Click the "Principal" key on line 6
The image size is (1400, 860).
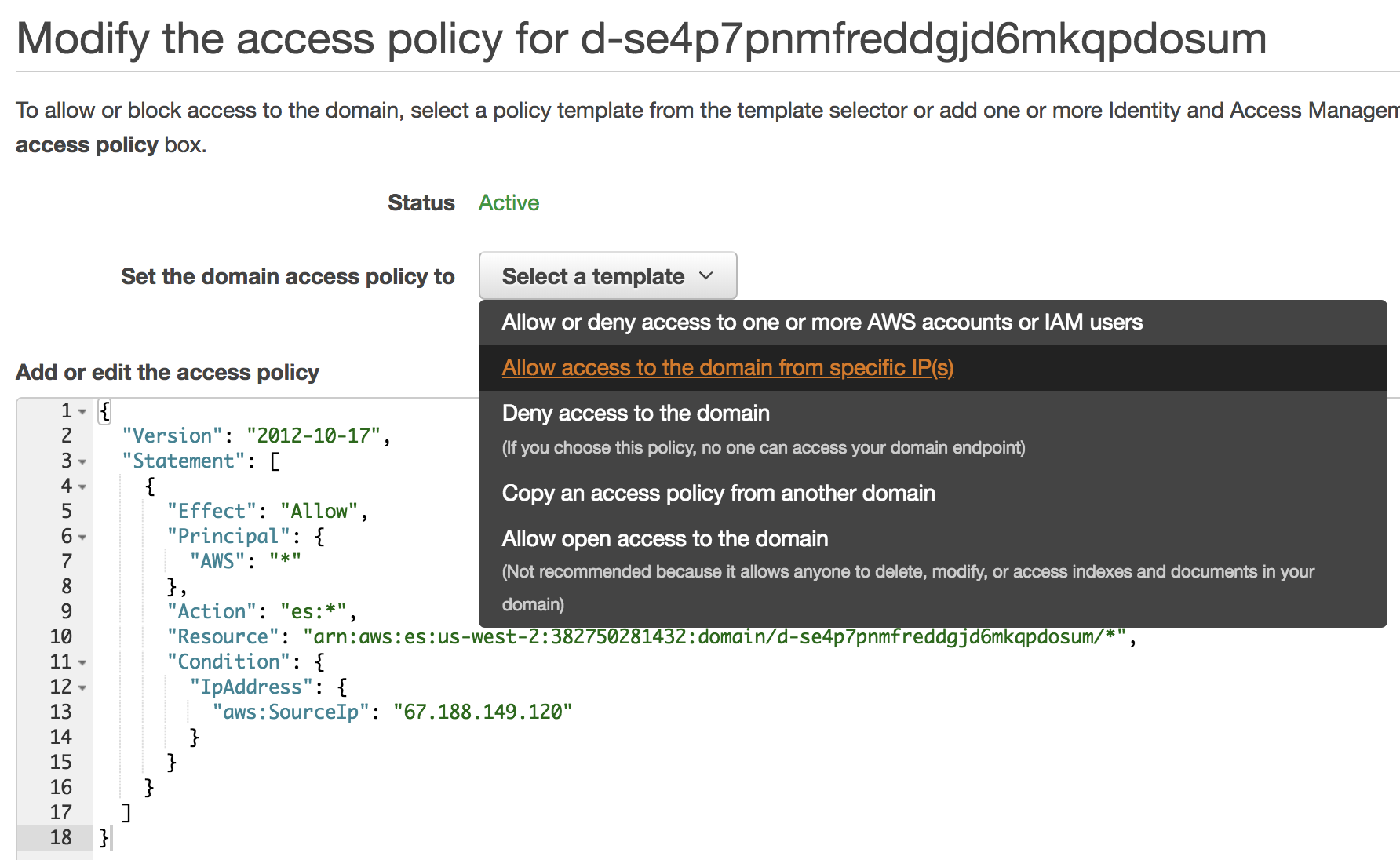[x=228, y=536]
